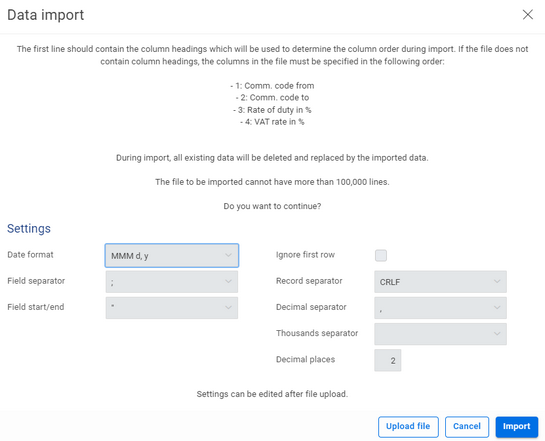Click the Ignore first row label
545x441 pixels.
pos(305,255)
